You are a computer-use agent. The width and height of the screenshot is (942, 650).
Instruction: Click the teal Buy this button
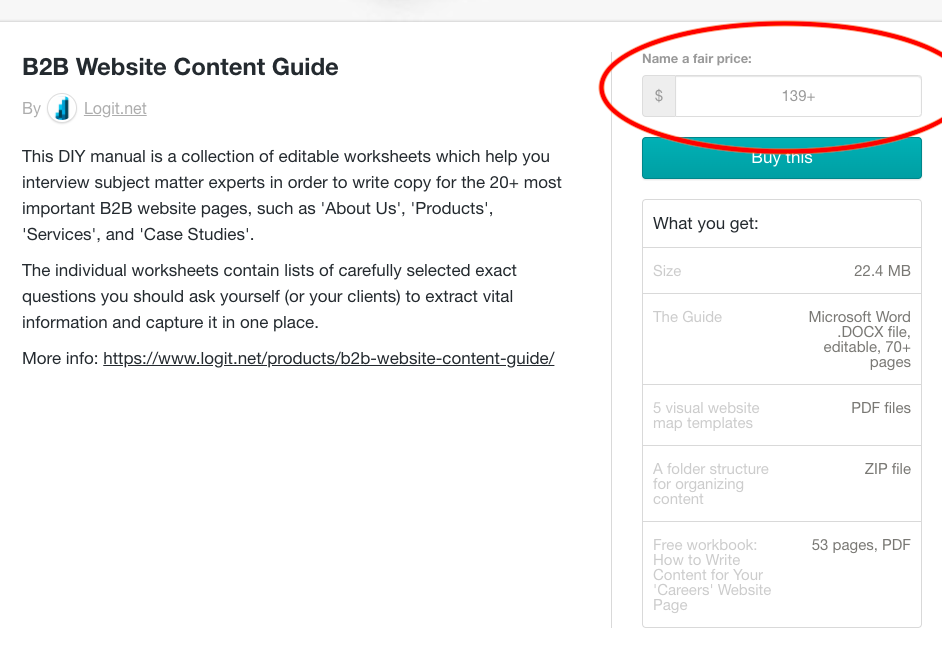click(782, 158)
